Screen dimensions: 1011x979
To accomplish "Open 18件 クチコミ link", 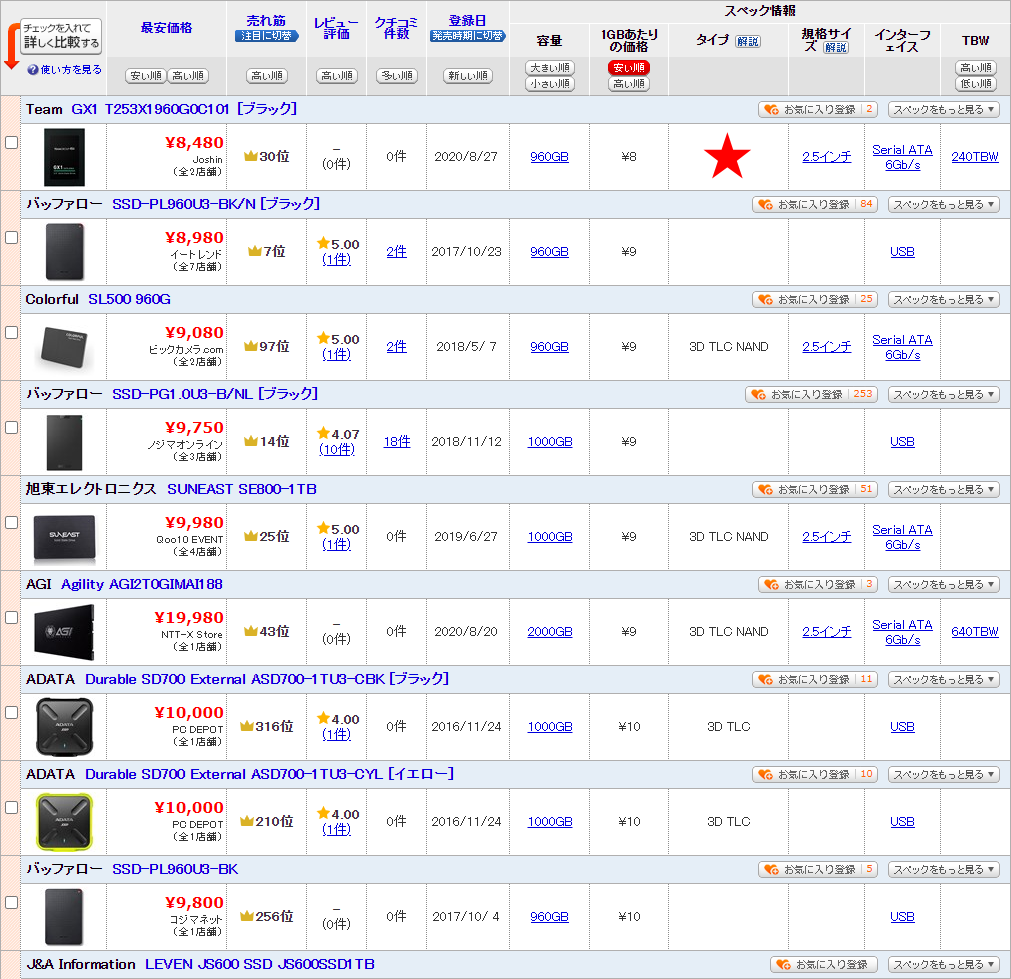I will 397,442.
